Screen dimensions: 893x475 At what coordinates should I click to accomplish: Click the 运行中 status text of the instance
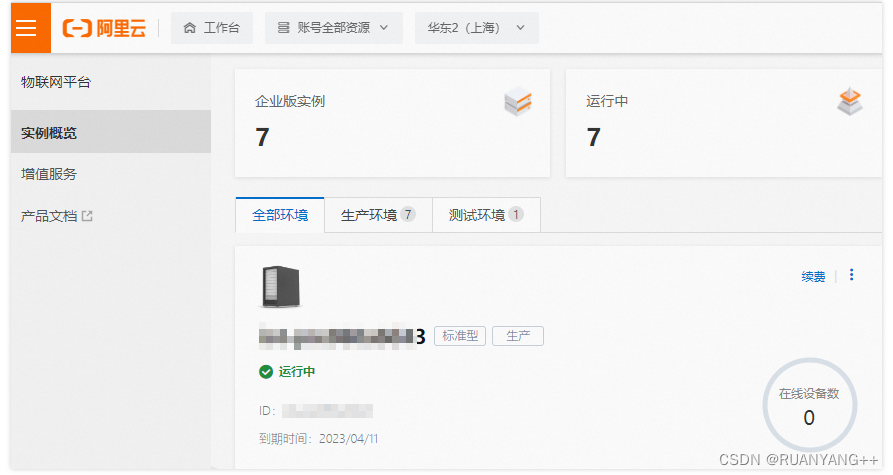point(297,372)
